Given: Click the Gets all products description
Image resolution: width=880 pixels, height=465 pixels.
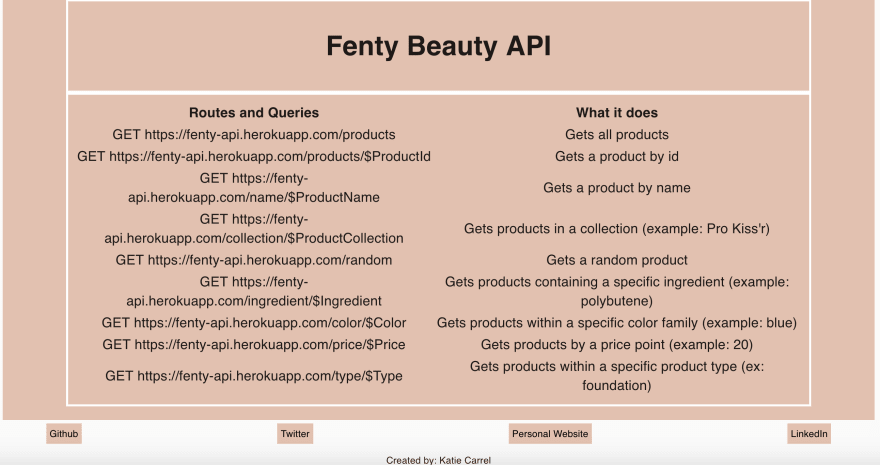Looking at the screenshot, I should pos(617,135).
